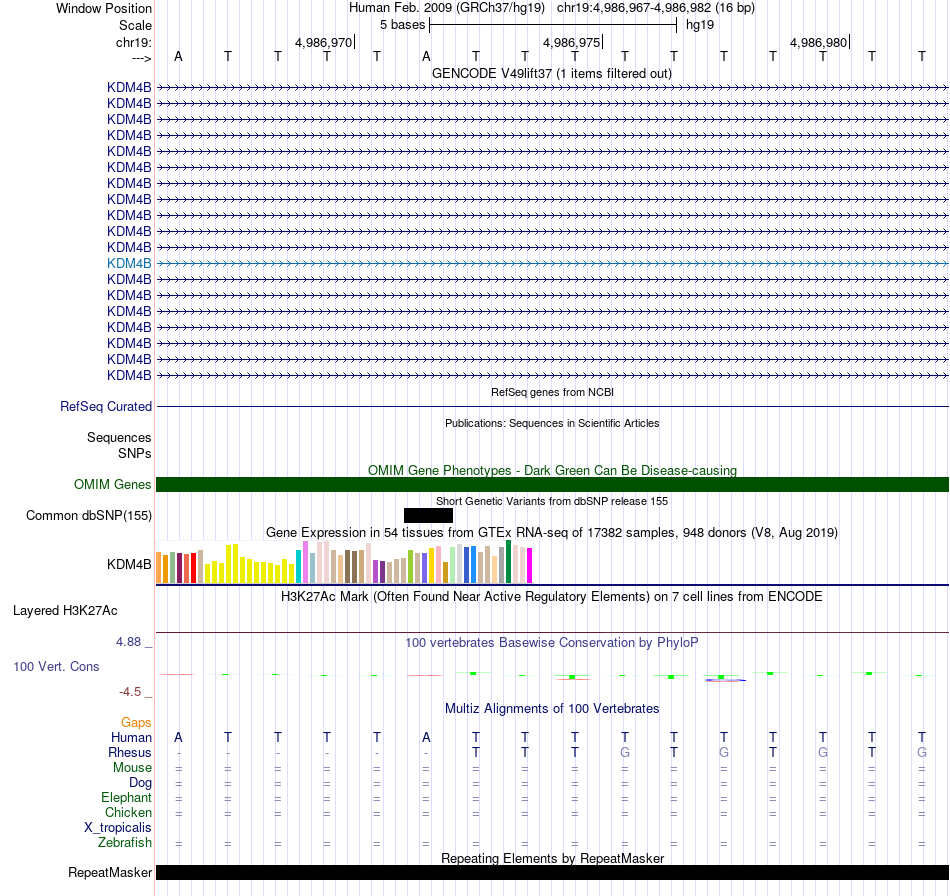Open '100 vertebrates Basewise Conservation by PhyloP' title
The image size is (950, 896).
coord(552,643)
